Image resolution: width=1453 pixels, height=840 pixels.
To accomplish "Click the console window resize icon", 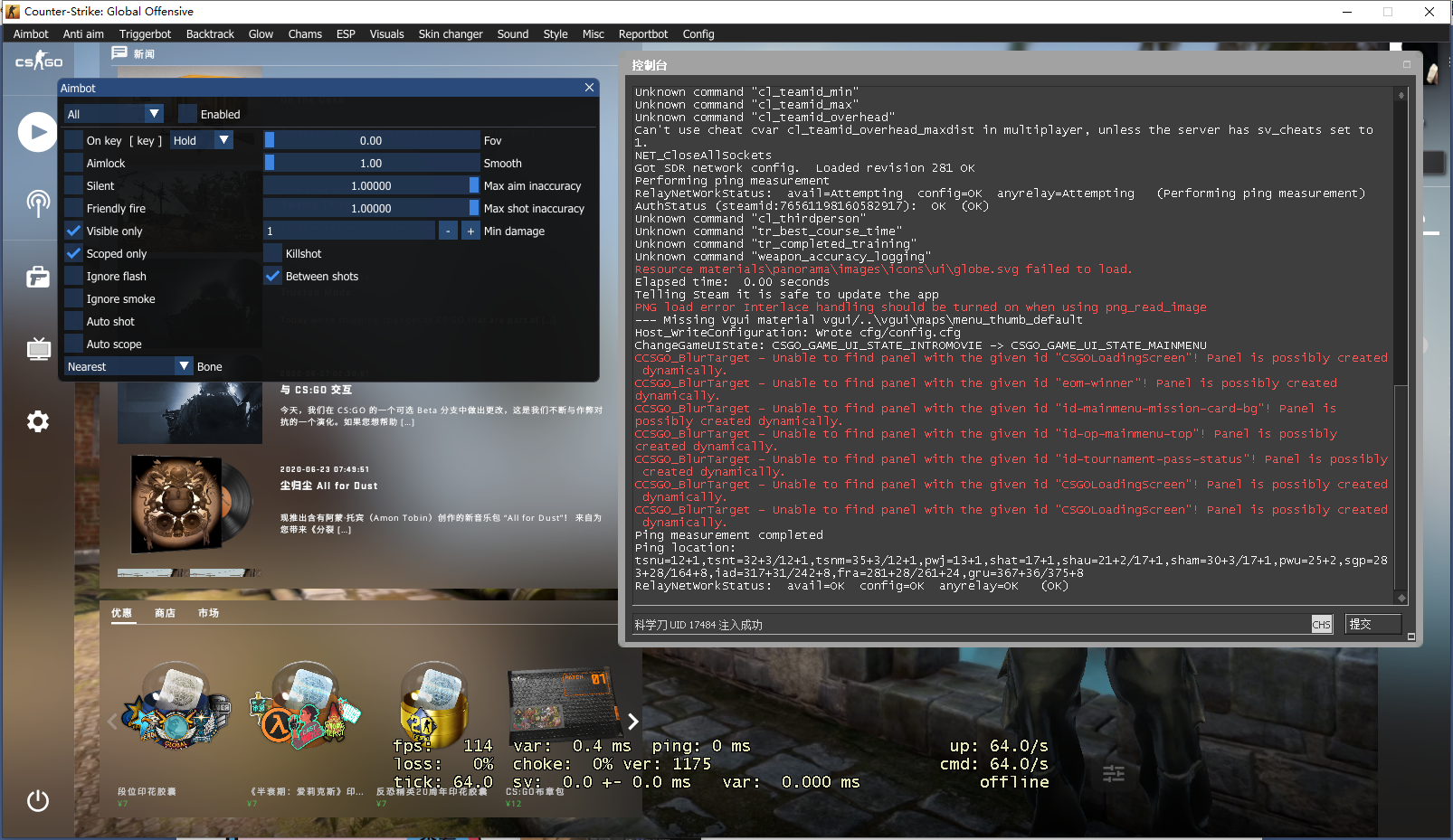I will 1407,64.
